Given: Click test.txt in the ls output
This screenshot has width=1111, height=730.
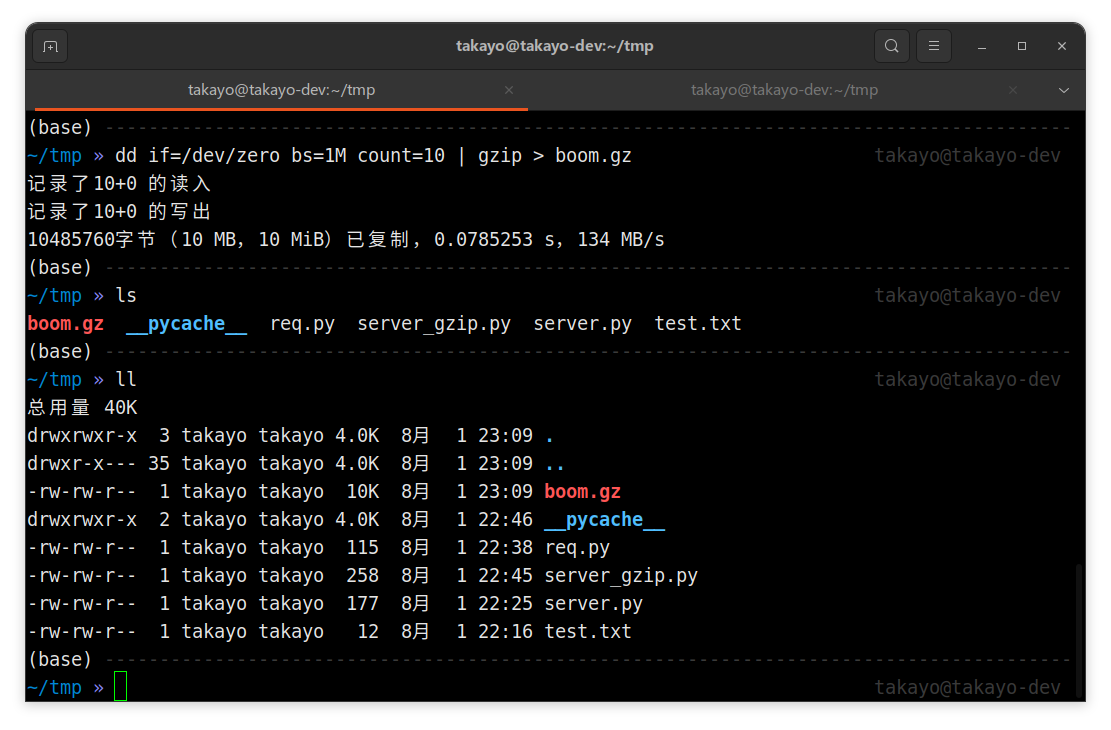Looking at the screenshot, I should (x=698, y=324).
